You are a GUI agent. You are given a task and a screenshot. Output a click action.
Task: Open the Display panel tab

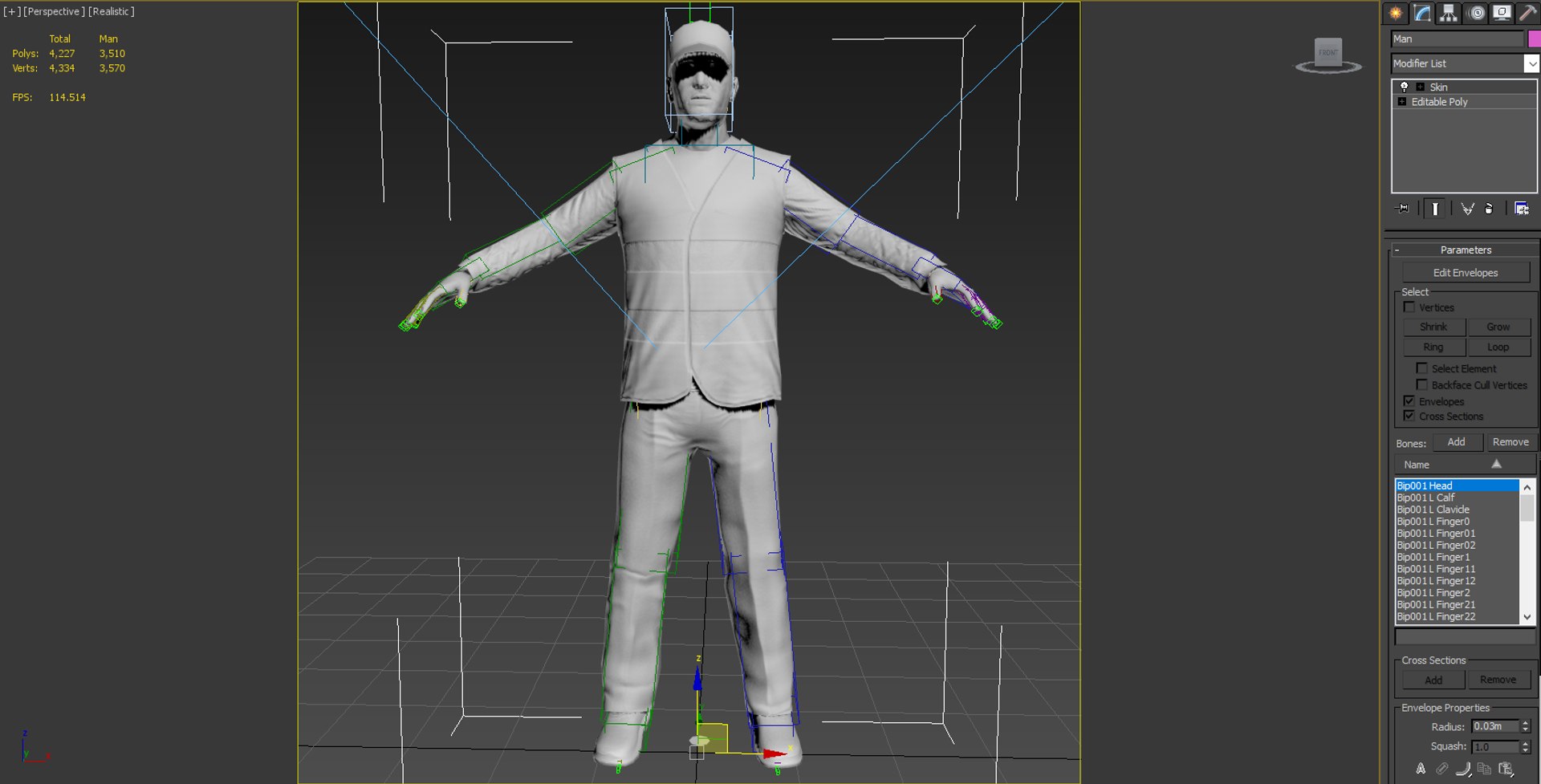[1502, 13]
